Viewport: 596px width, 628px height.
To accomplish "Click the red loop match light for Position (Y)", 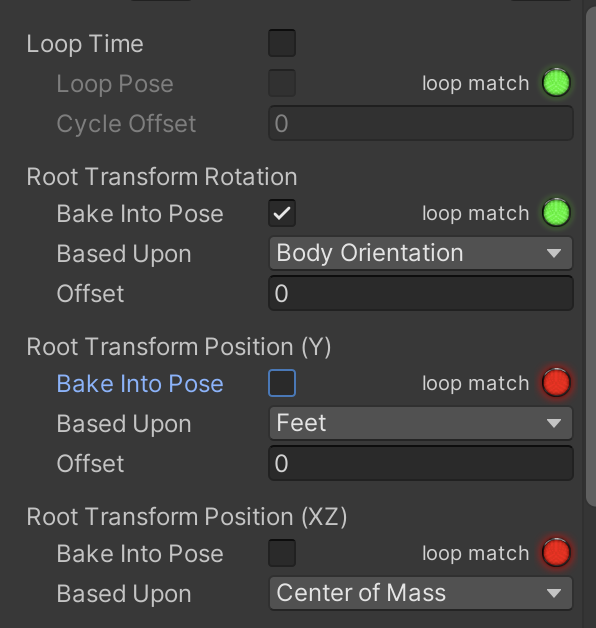I will pos(556,383).
